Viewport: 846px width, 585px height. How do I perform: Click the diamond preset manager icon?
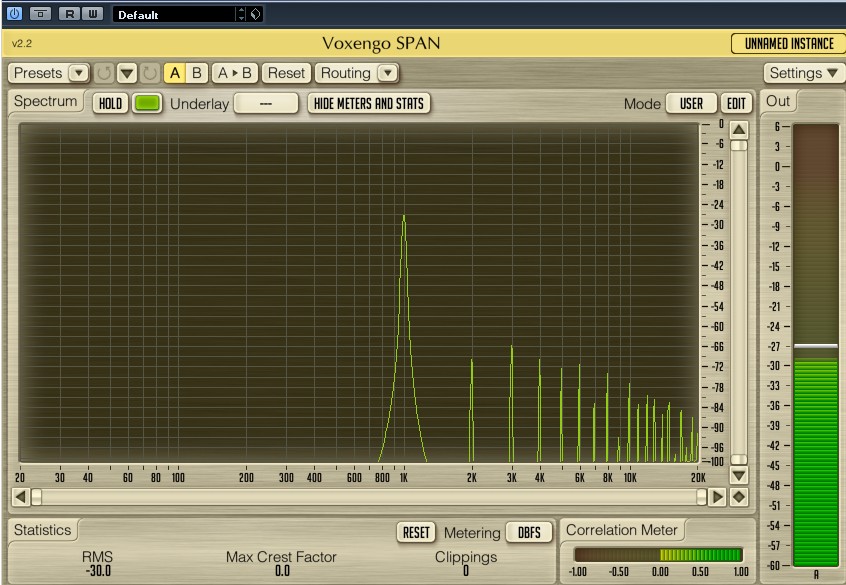pyautogui.click(x=256, y=14)
